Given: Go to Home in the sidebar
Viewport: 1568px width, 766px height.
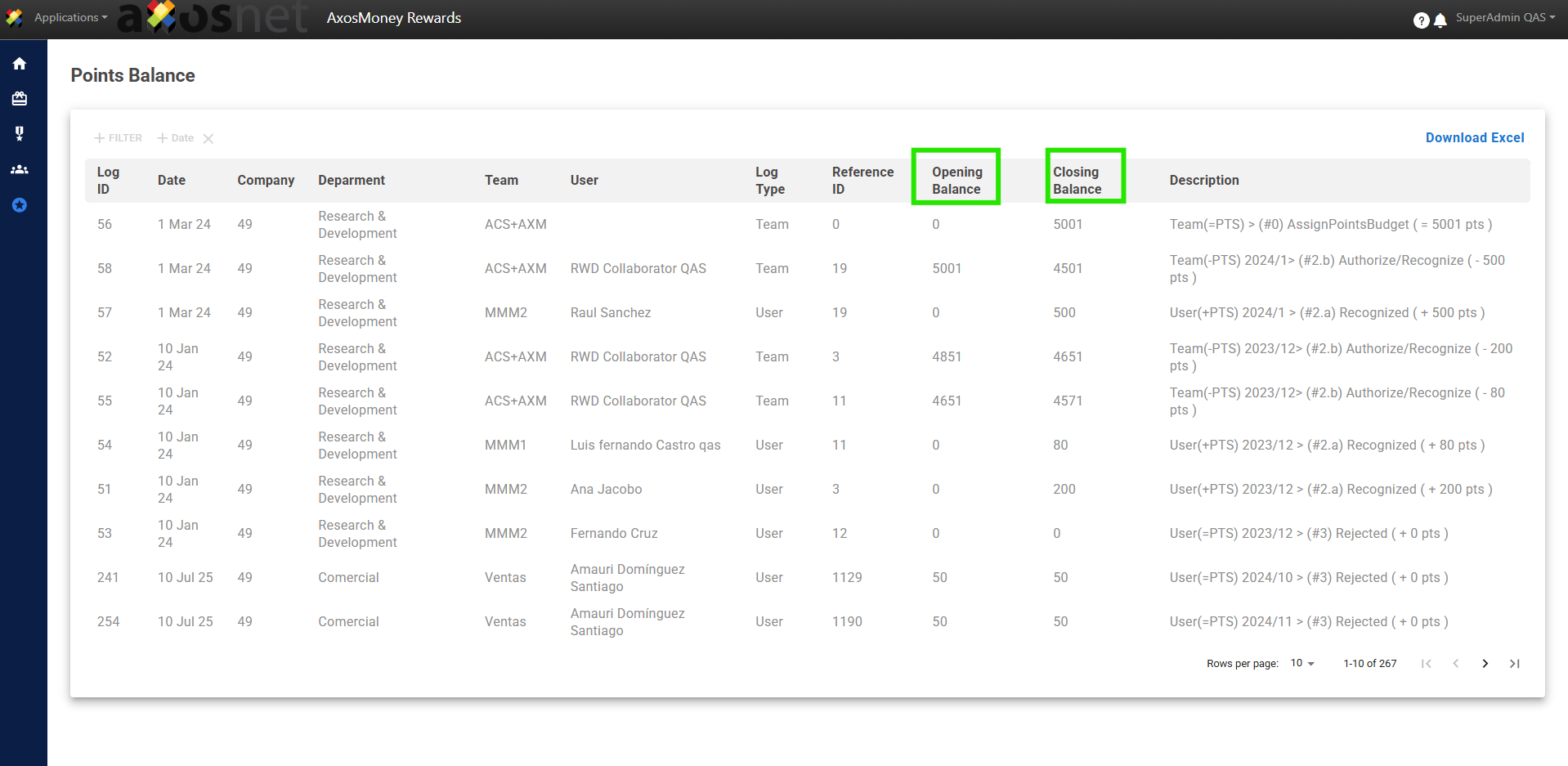Looking at the screenshot, I should coord(20,64).
